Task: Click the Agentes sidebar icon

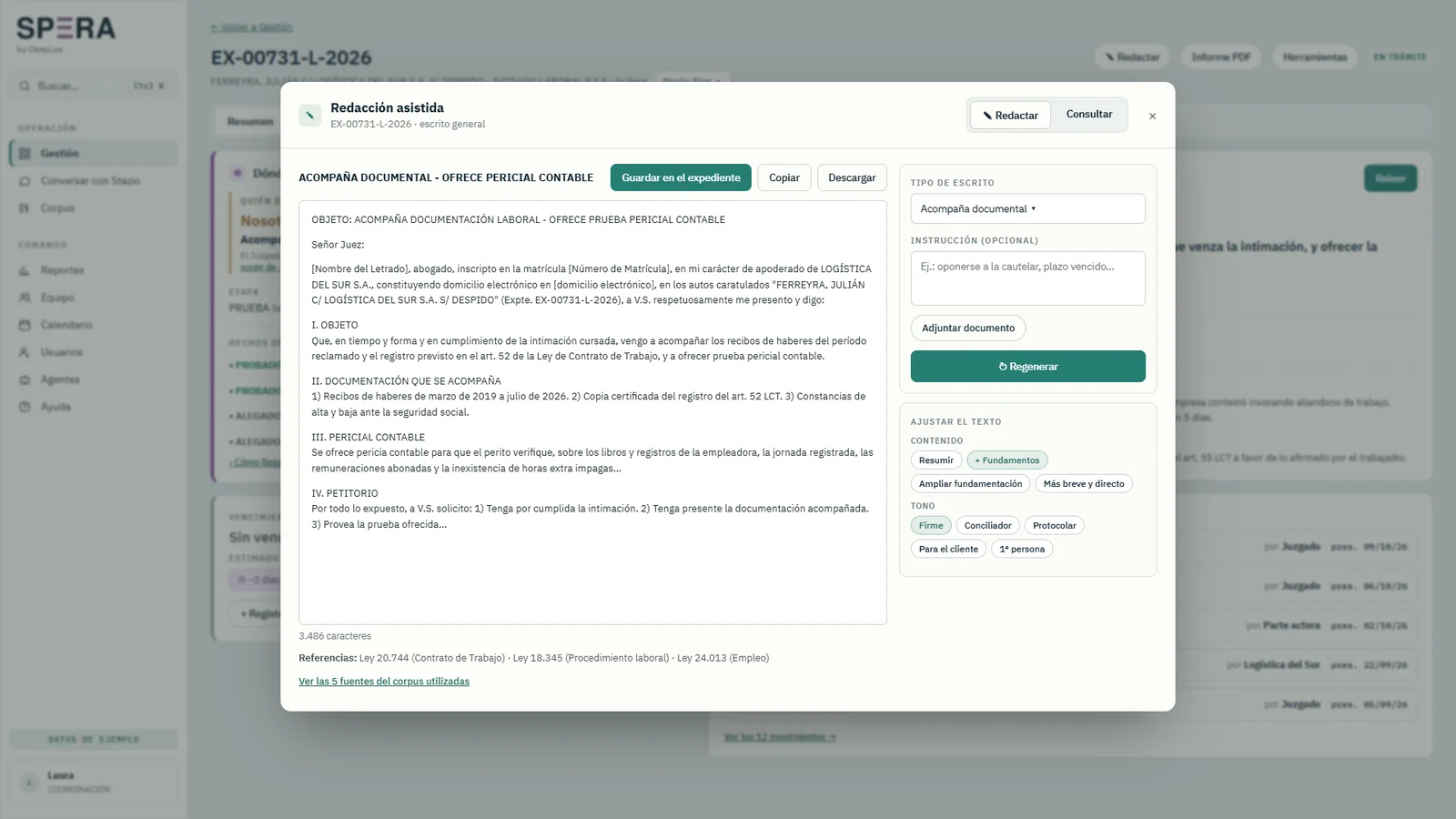Action: [x=25, y=379]
